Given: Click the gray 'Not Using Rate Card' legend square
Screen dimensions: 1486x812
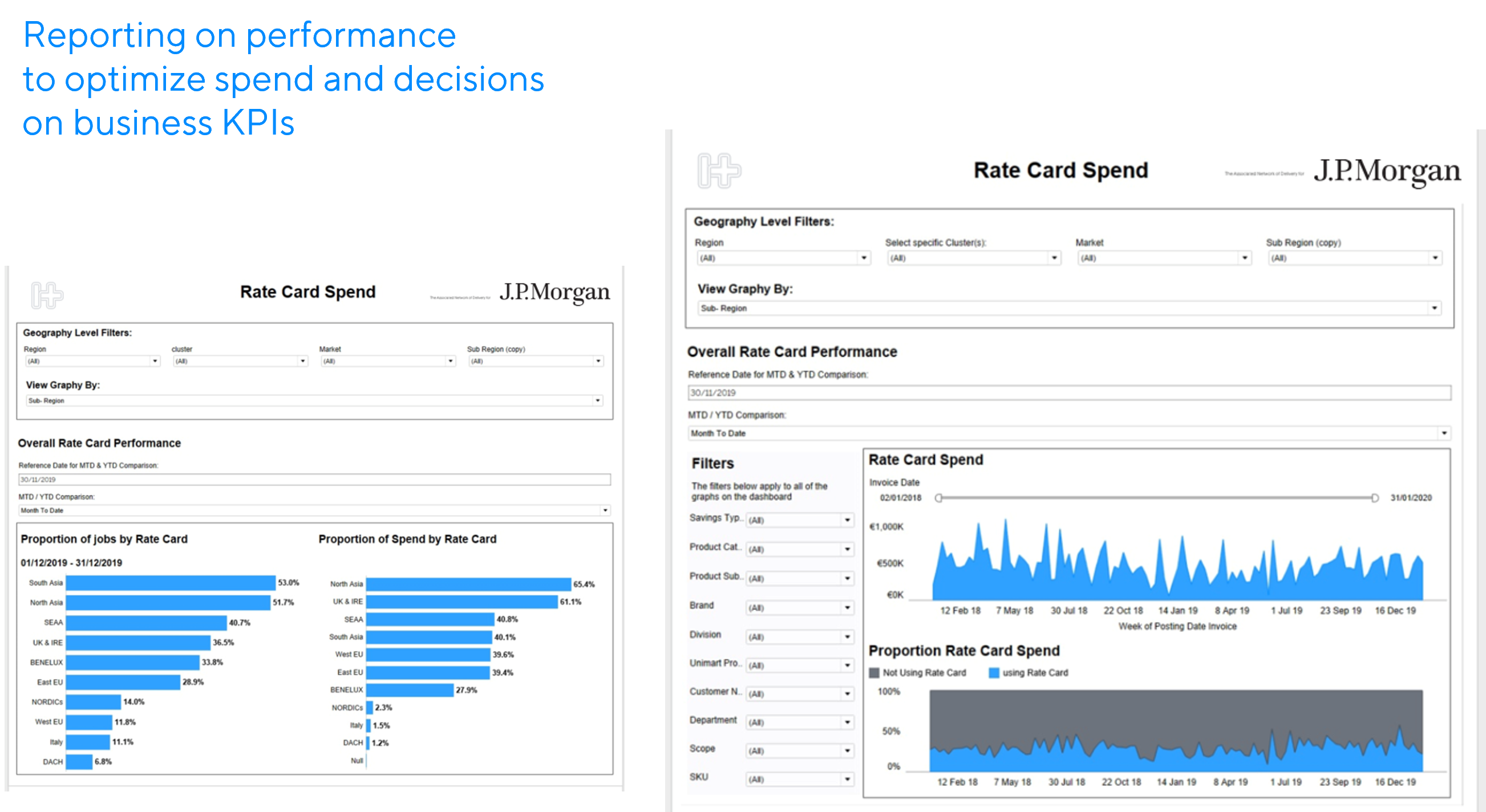Looking at the screenshot, I should coord(874,673).
